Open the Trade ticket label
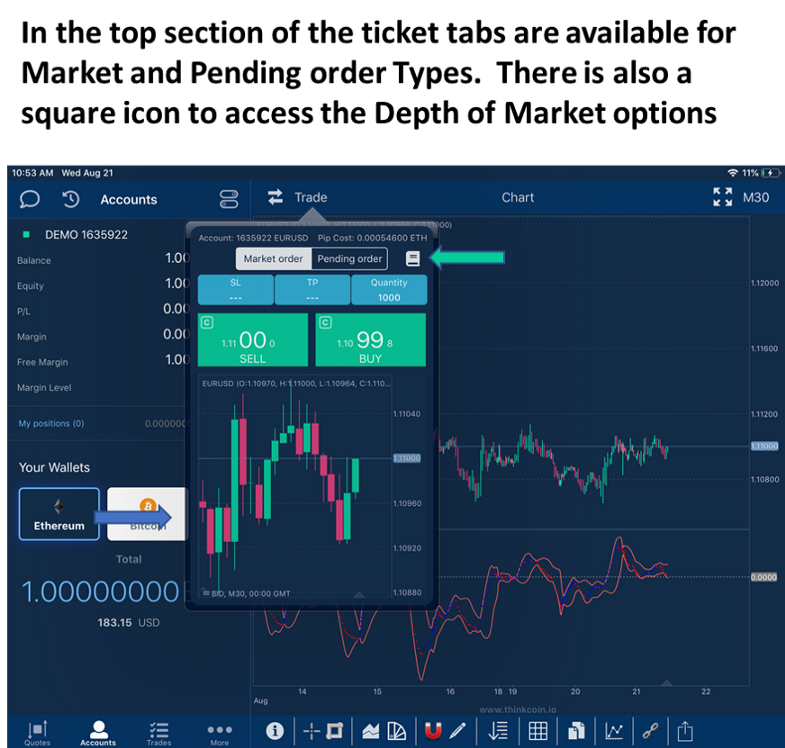This screenshot has width=785, height=748. (310, 197)
